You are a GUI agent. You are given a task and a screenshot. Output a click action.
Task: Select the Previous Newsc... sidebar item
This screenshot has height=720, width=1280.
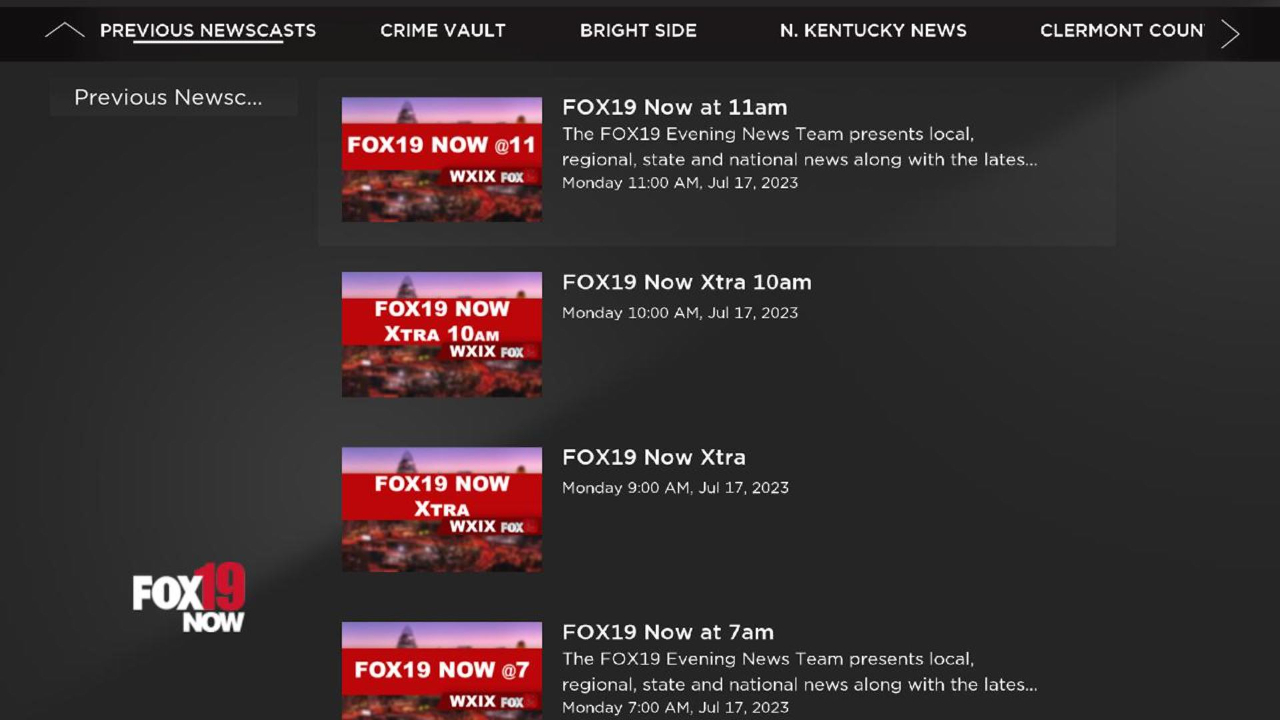point(174,97)
